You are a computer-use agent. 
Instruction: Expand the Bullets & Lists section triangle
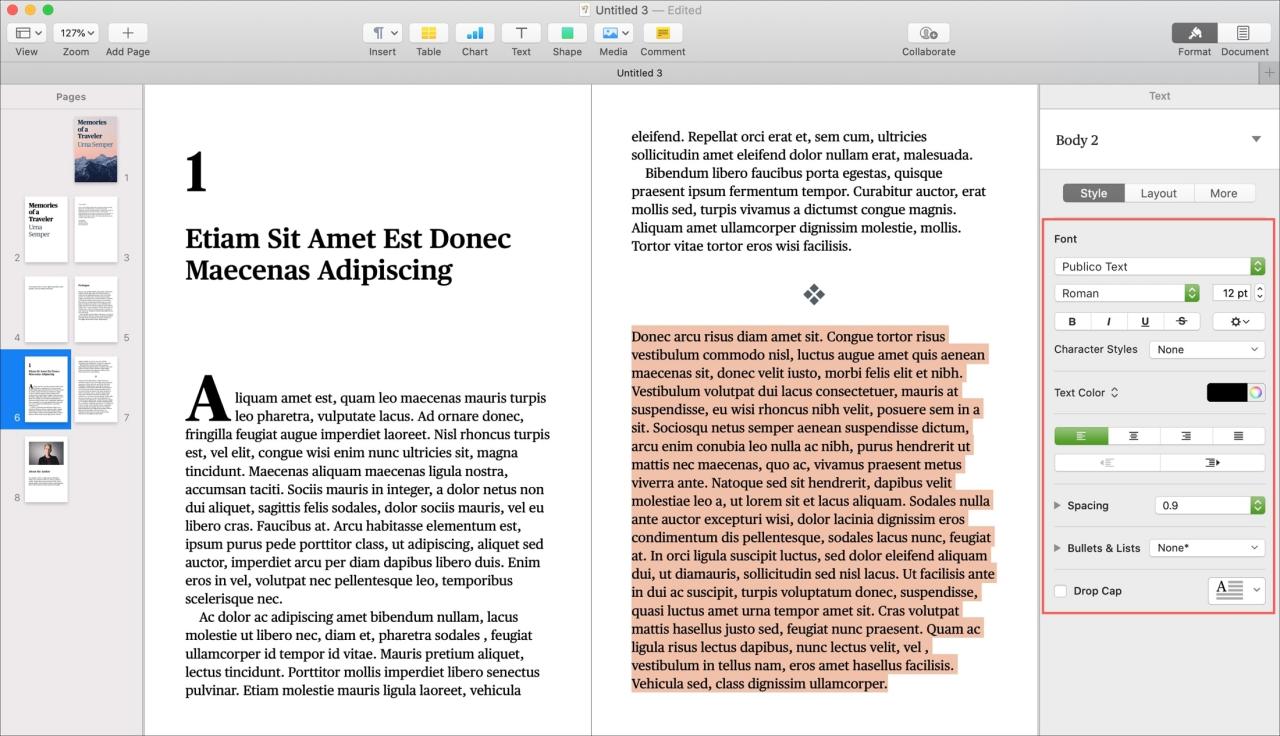tap(1058, 548)
